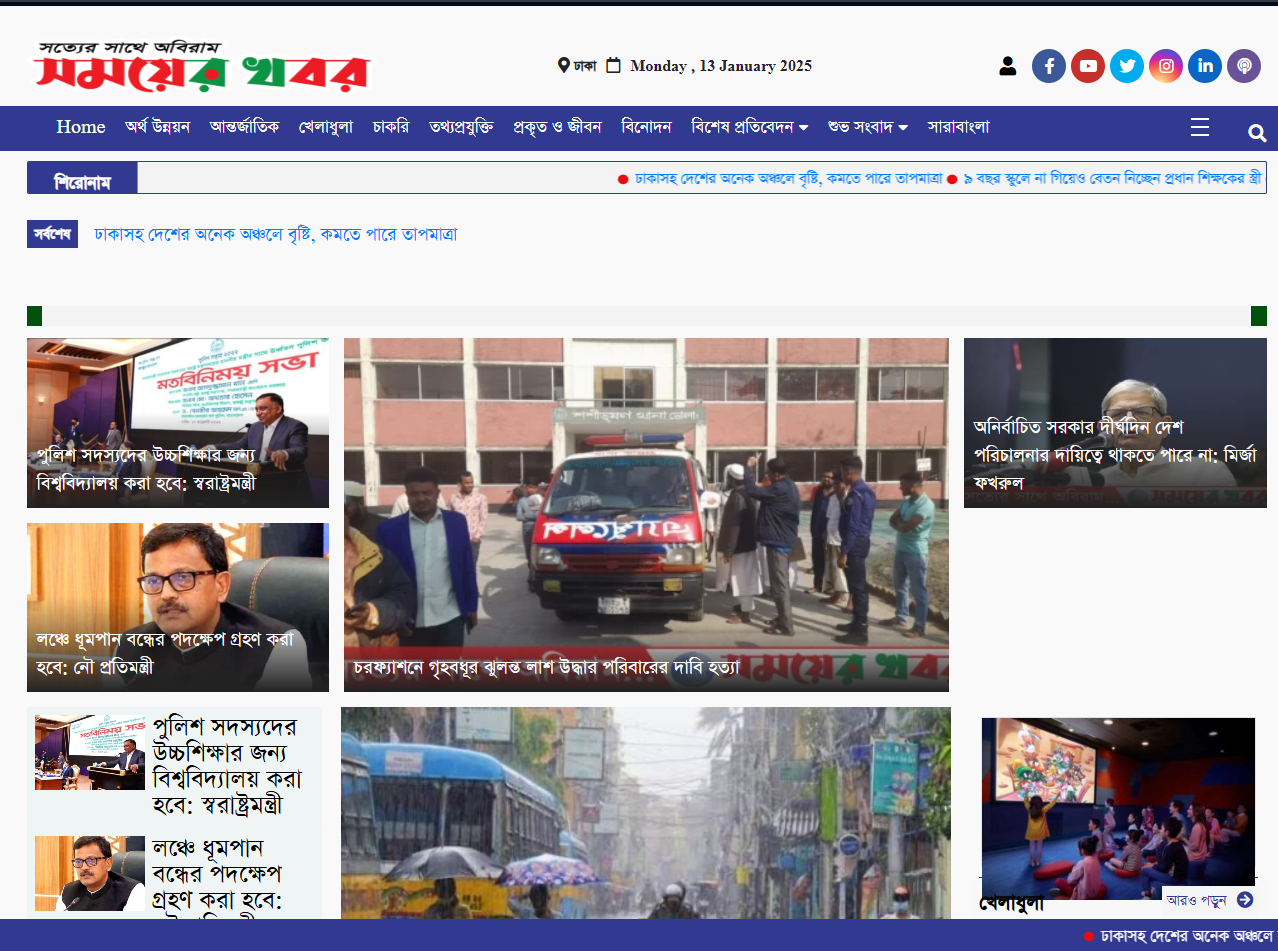Viewport: 1278px width, 951px height.
Task: Expand the বিশেষ প্রতিবেদন dropdown menu
Action: point(750,127)
